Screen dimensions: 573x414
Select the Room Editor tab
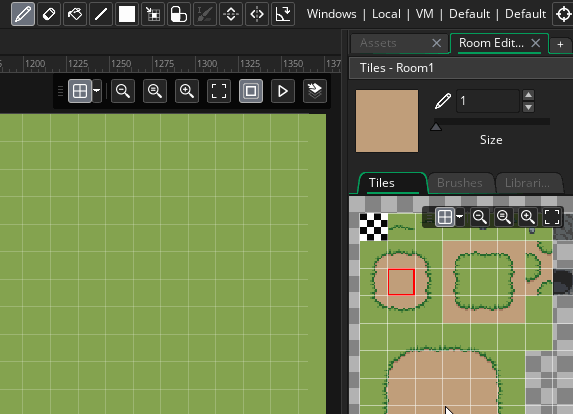click(491, 43)
